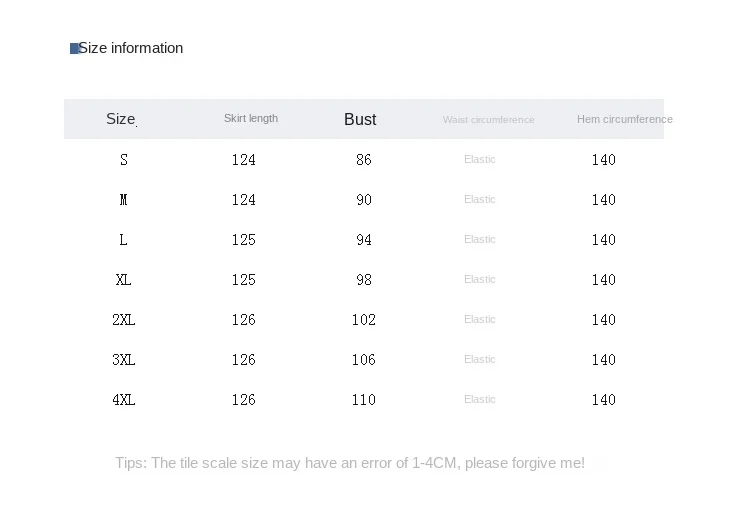Choose the XL size row label
This screenshot has width=747, height=507.
click(x=124, y=280)
